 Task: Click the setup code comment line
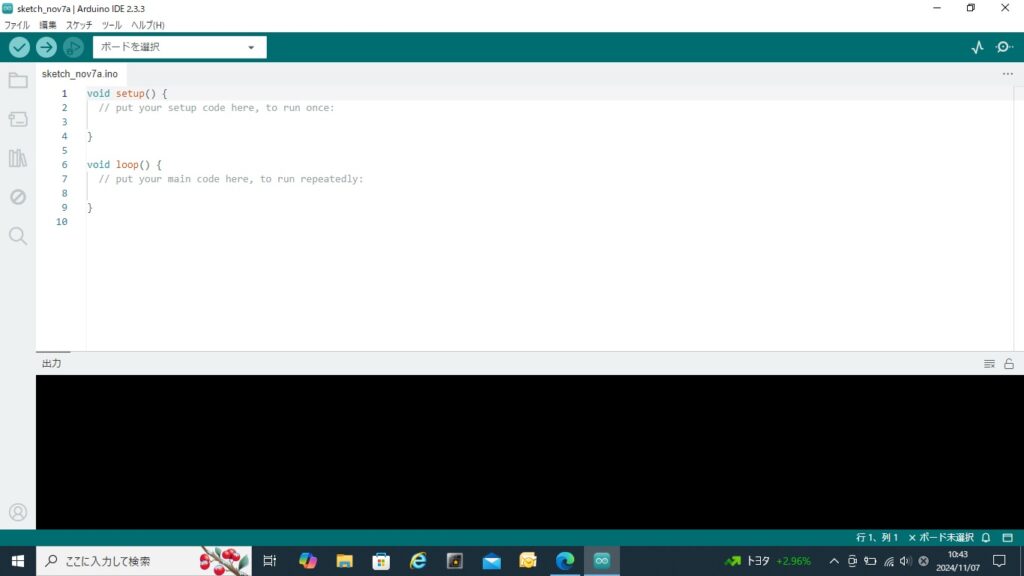(216, 108)
